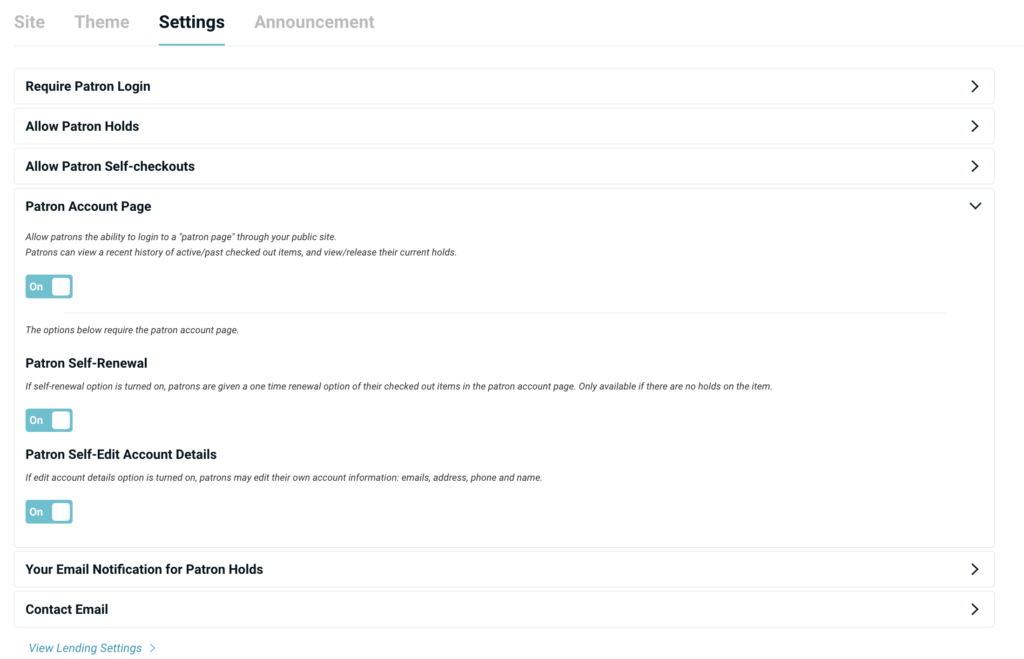Viewport: 1024px width, 659px height.
Task: Turn off the Patron Account Page toggle
Action: pos(49,287)
